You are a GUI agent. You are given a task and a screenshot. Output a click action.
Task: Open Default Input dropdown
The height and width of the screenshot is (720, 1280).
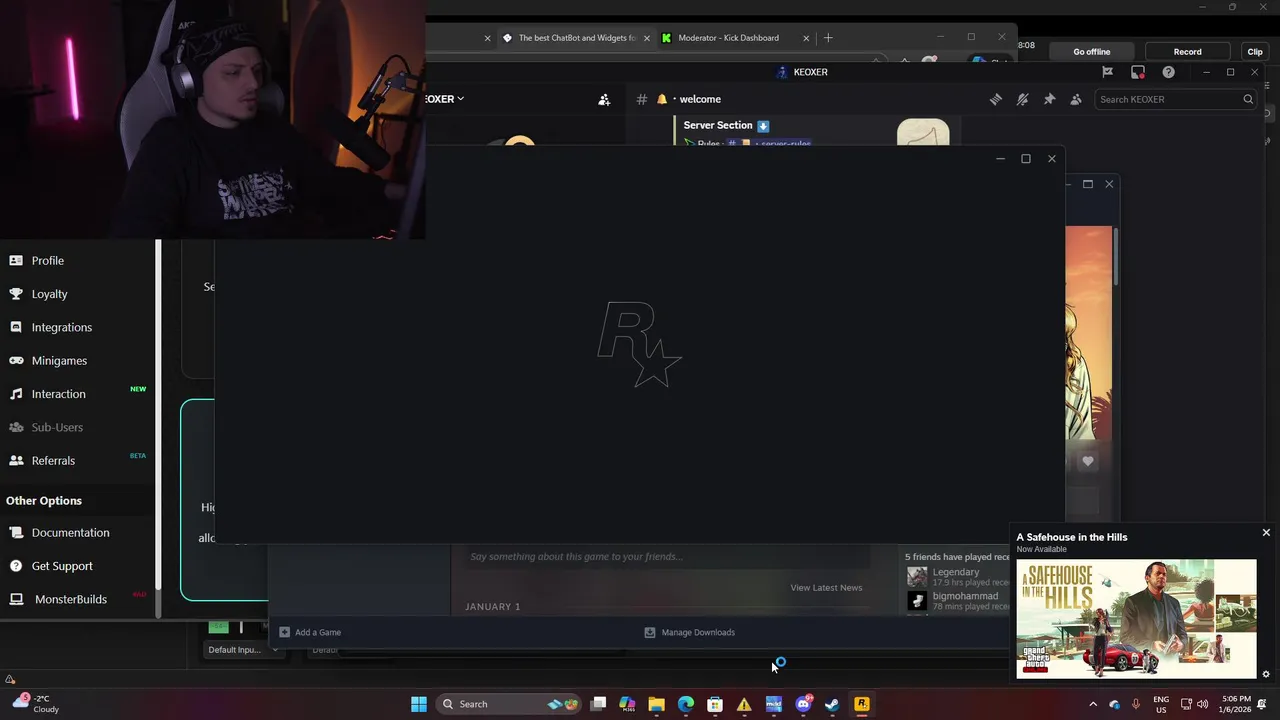click(x=243, y=650)
